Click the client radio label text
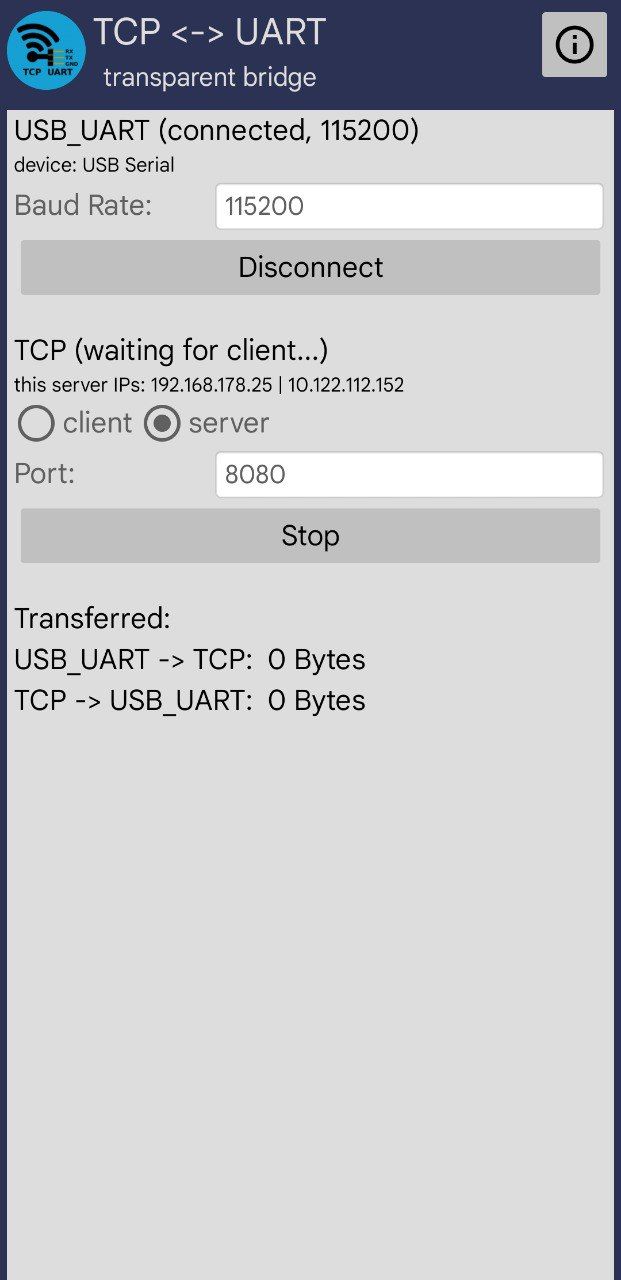 point(97,424)
